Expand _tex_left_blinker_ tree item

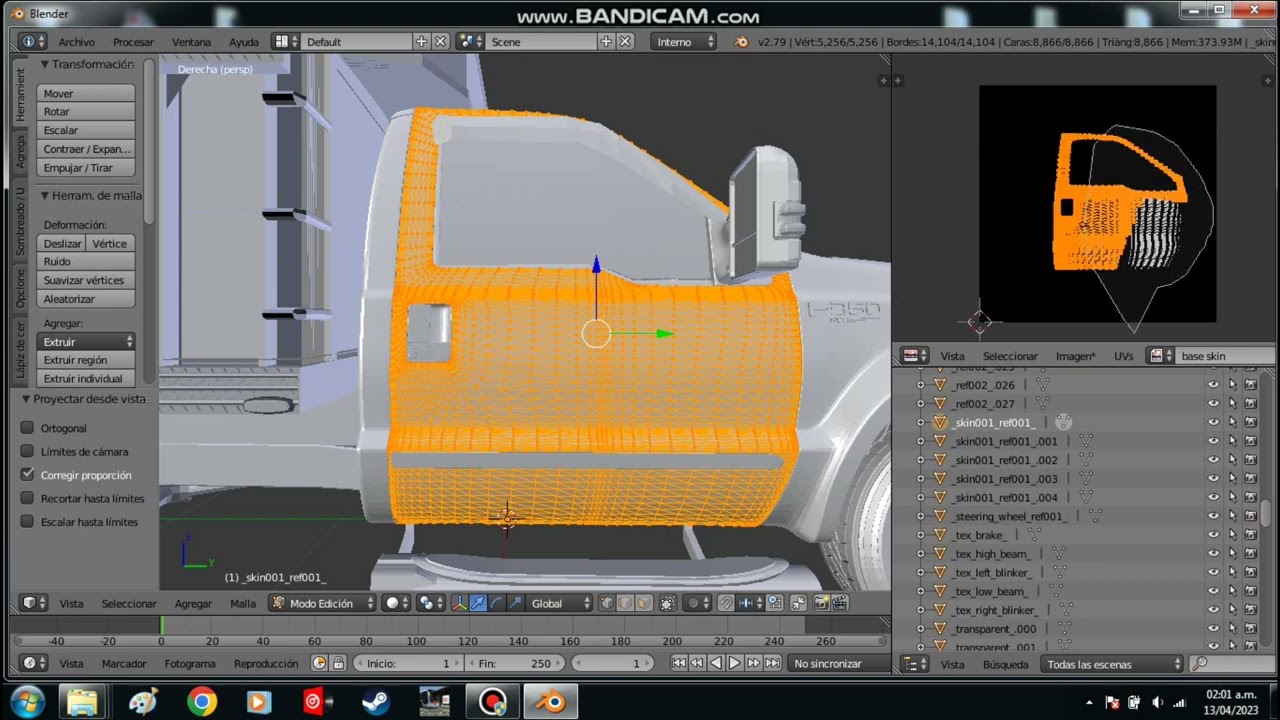click(920, 572)
